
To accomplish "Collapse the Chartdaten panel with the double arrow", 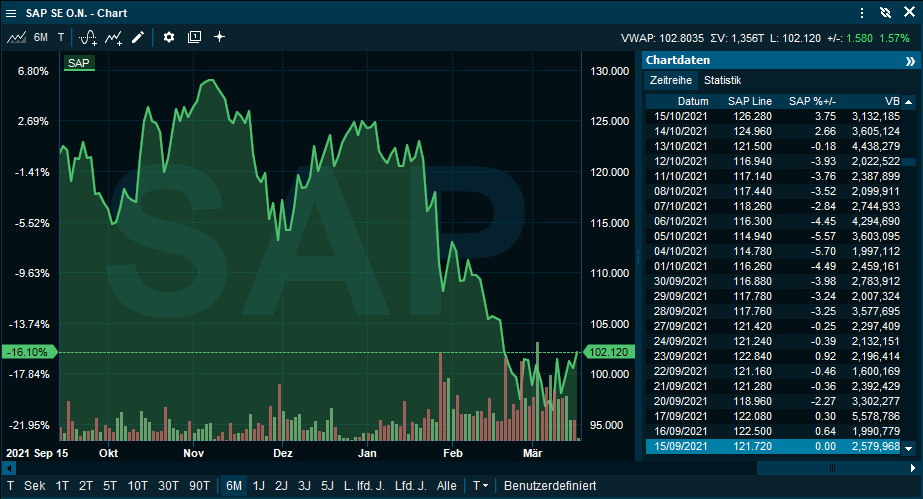I will [909, 60].
